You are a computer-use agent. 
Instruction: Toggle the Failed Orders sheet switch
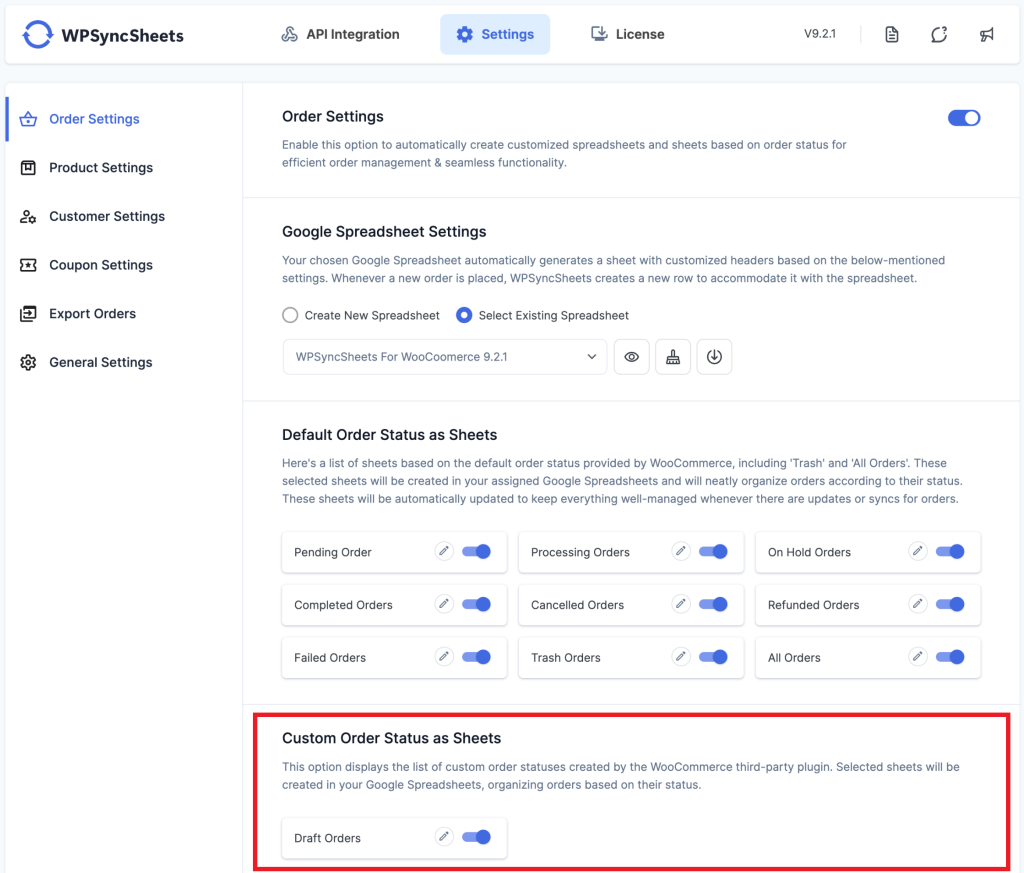pos(477,657)
